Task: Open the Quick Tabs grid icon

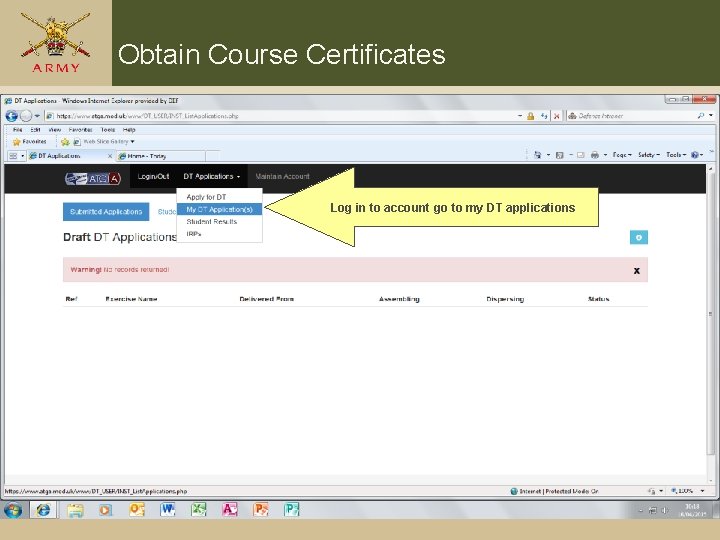Action: [13, 156]
